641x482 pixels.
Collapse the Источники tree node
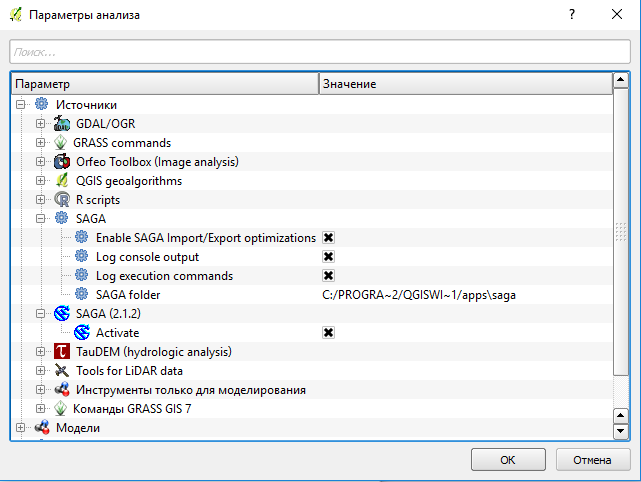[x=20, y=105]
